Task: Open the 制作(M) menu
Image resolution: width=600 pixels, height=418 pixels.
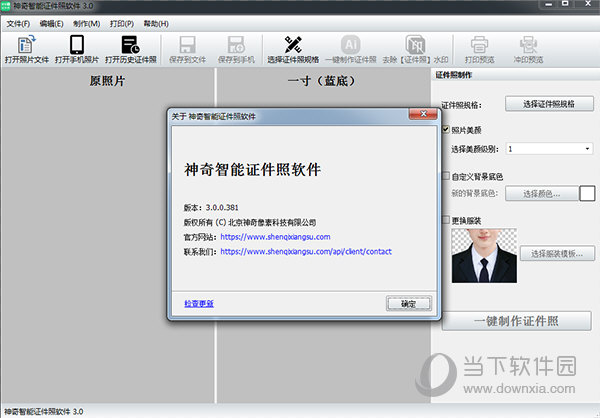Action: pos(86,22)
